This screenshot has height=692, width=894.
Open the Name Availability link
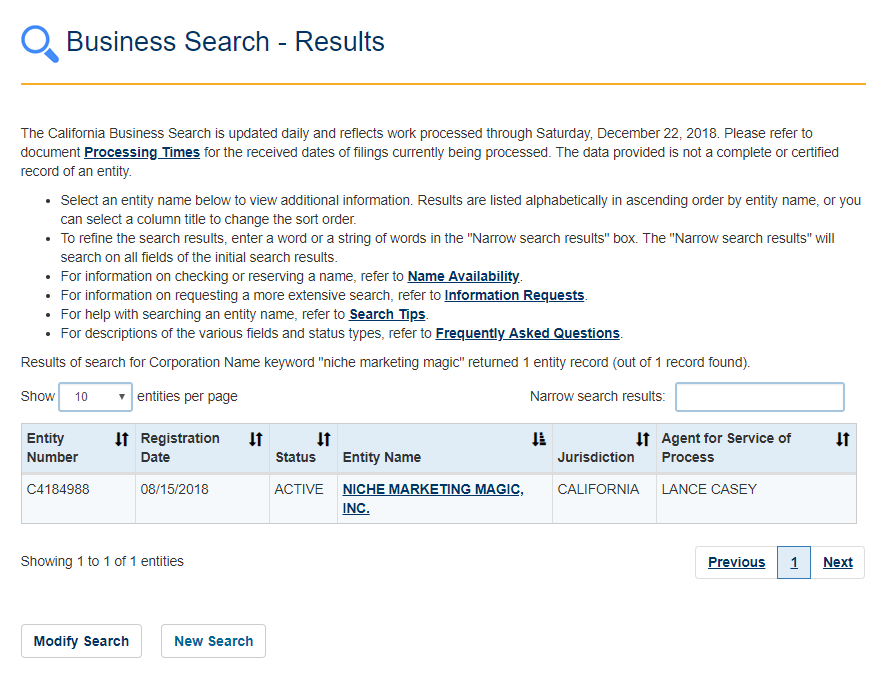click(x=463, y=276)
